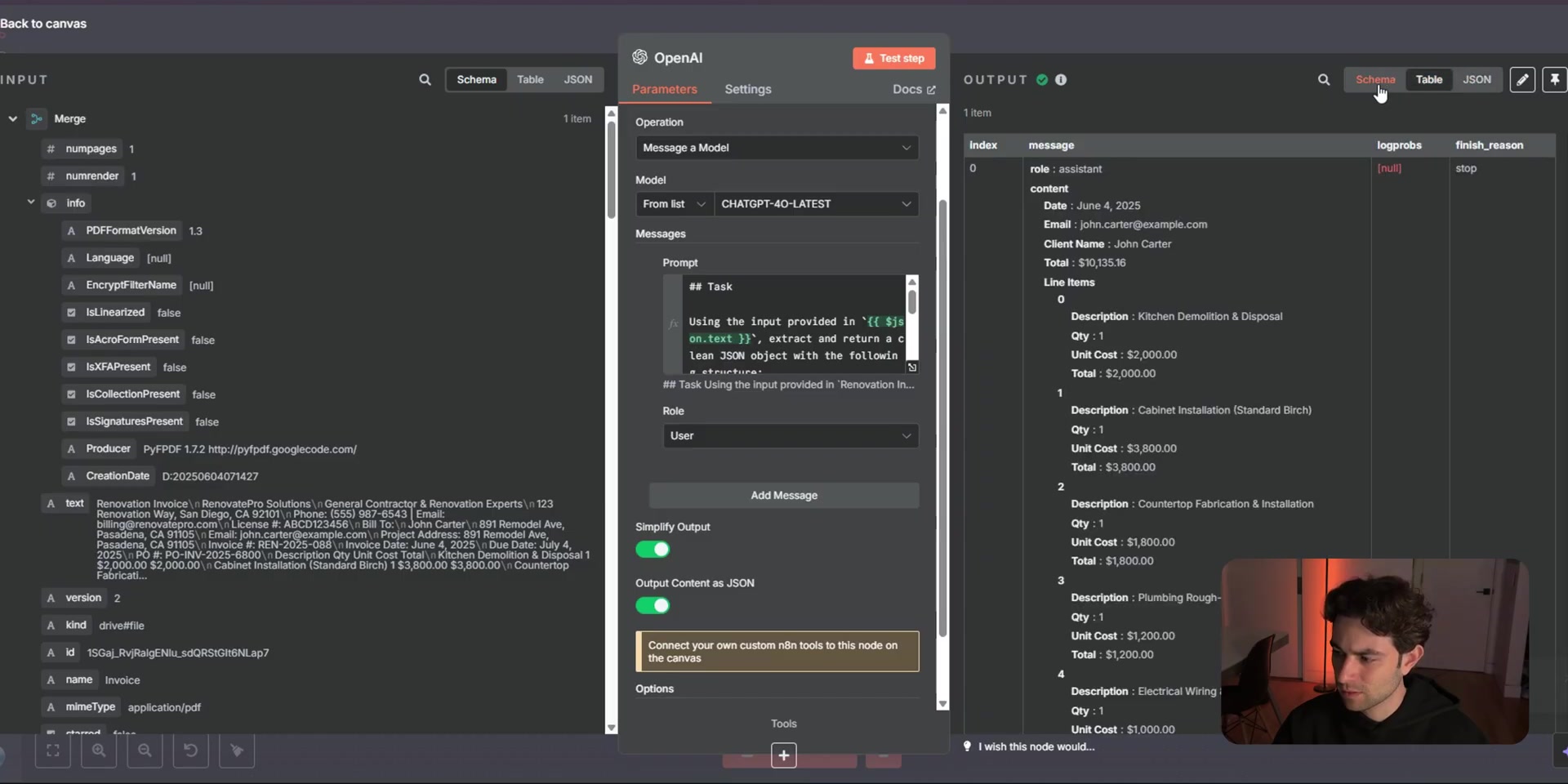Toggle Simplify Output switch
The width and height of the screenshot is (1568, 784).
point(653,550)
